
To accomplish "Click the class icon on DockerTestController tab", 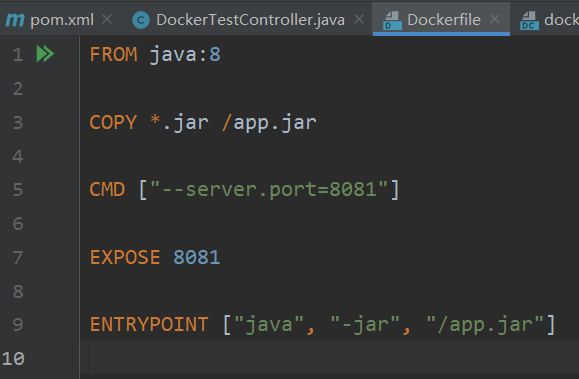I will [141, 20].
